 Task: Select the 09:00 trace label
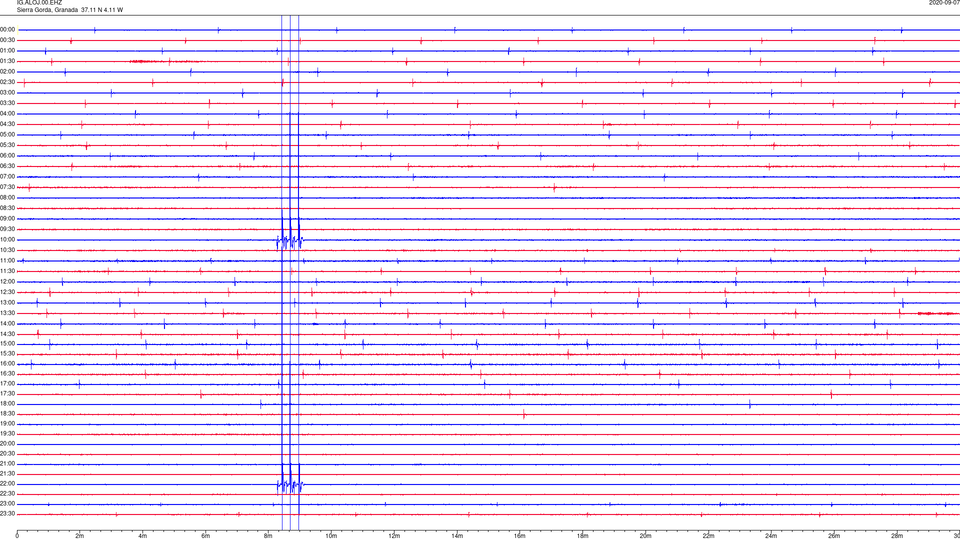pos(8,219)
